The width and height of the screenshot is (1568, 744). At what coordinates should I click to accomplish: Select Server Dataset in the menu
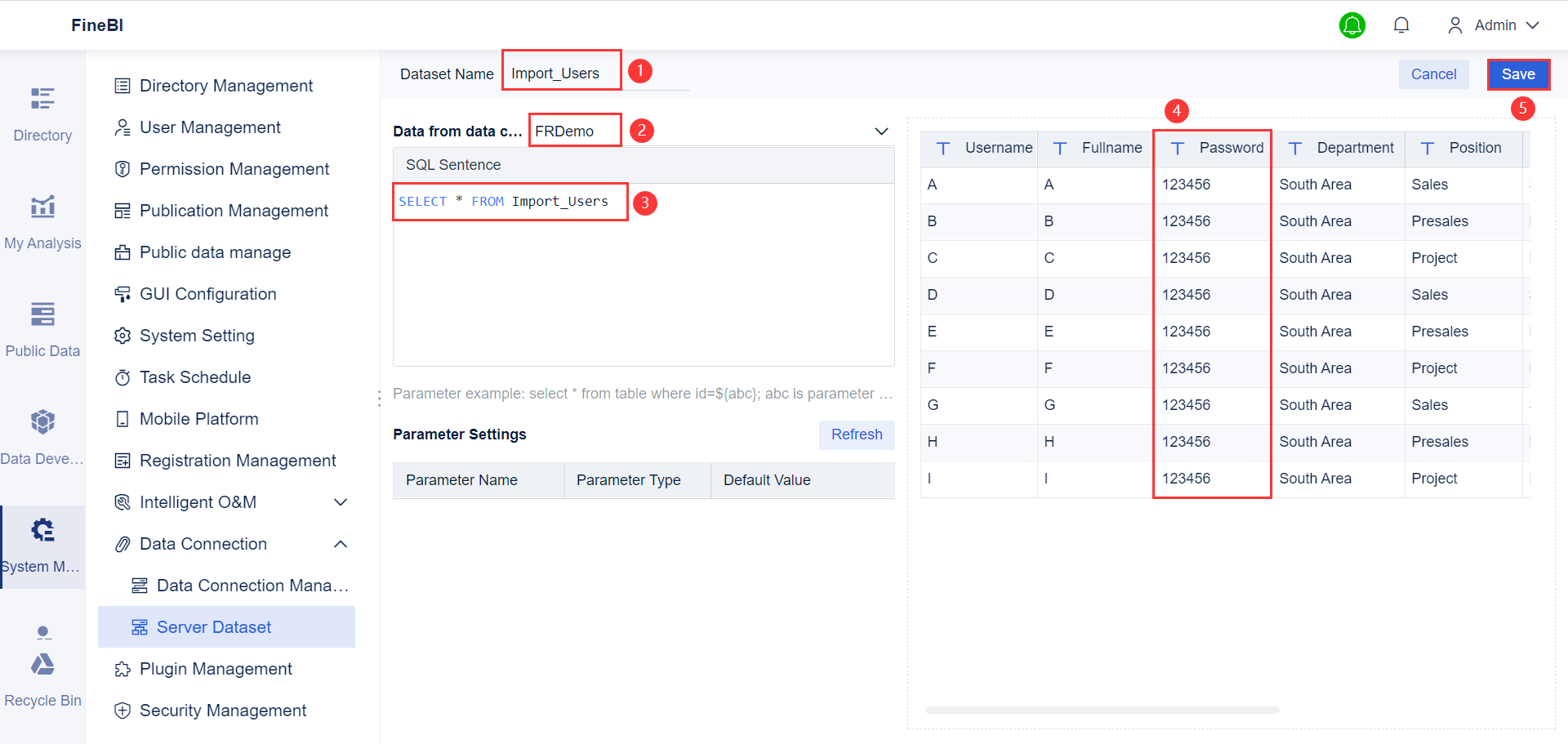tap(214, 626)
